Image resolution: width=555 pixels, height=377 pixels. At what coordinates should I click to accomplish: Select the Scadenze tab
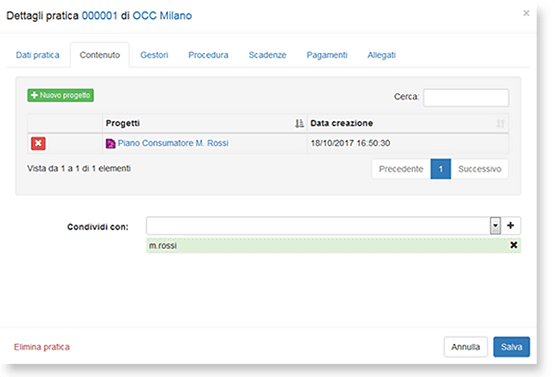[267, 55]
